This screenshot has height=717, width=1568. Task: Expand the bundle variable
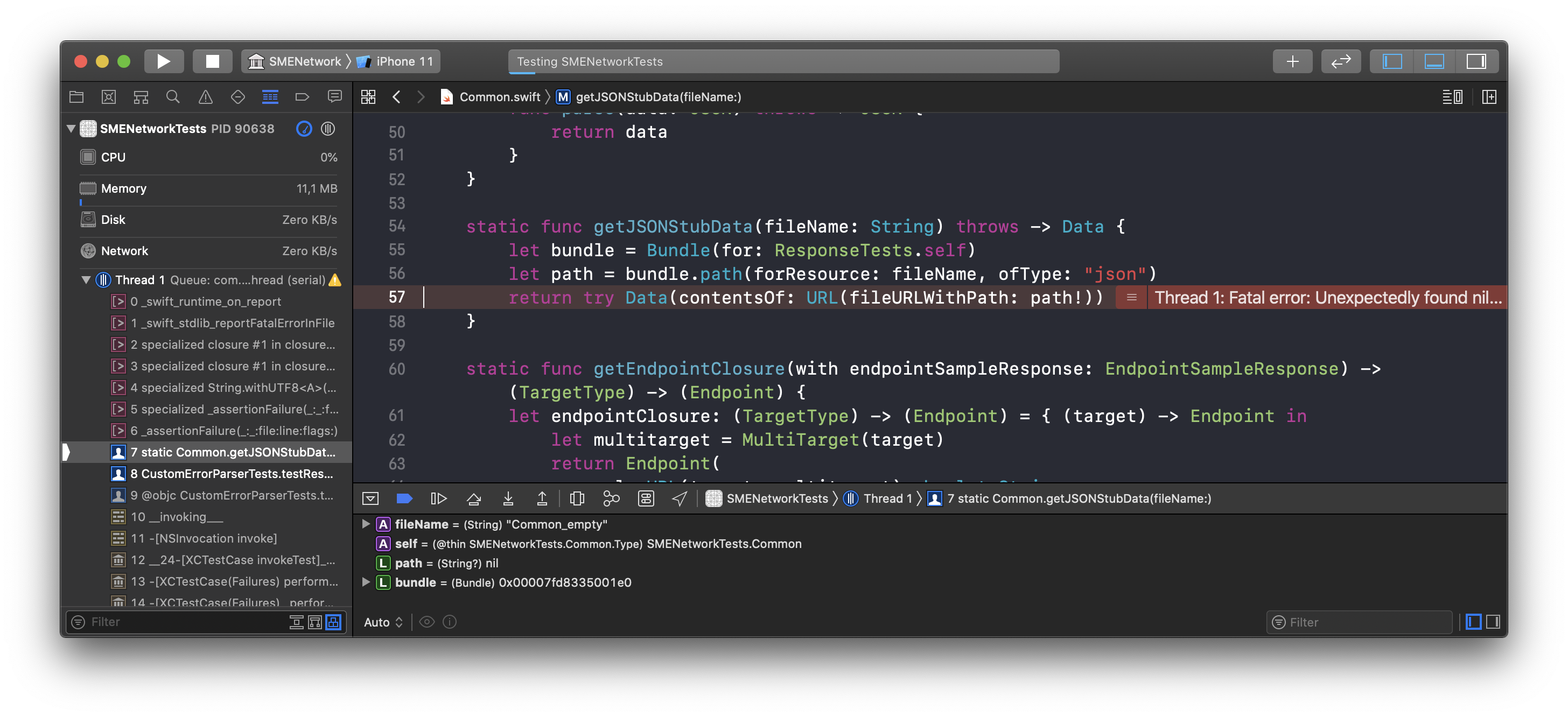366,582
